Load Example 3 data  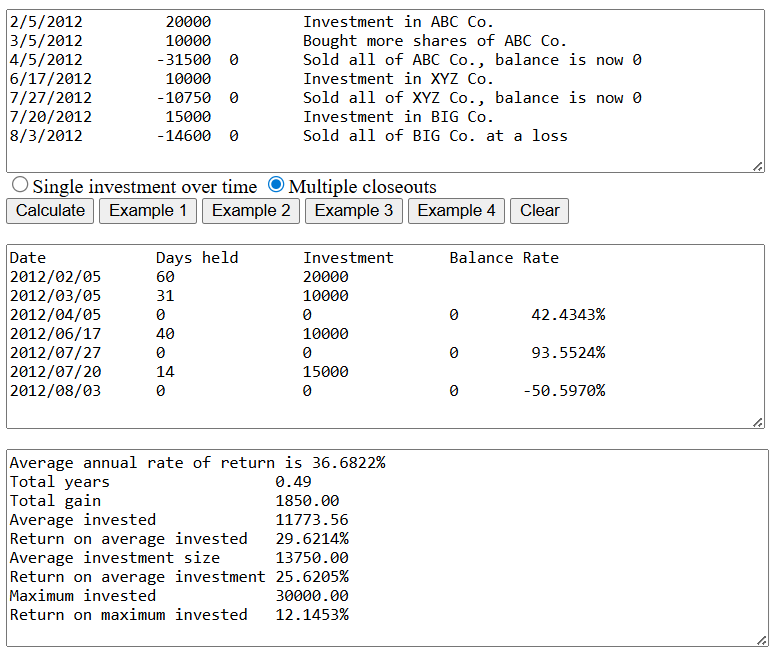coord(354,211)
